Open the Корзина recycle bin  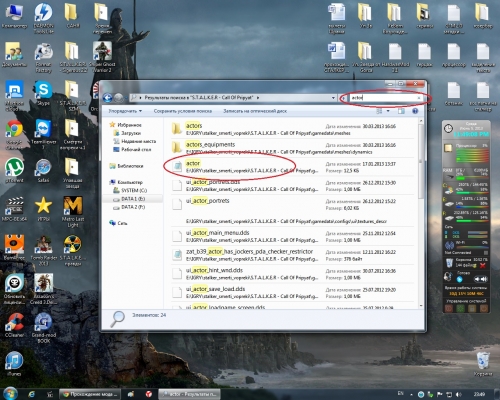483,364
